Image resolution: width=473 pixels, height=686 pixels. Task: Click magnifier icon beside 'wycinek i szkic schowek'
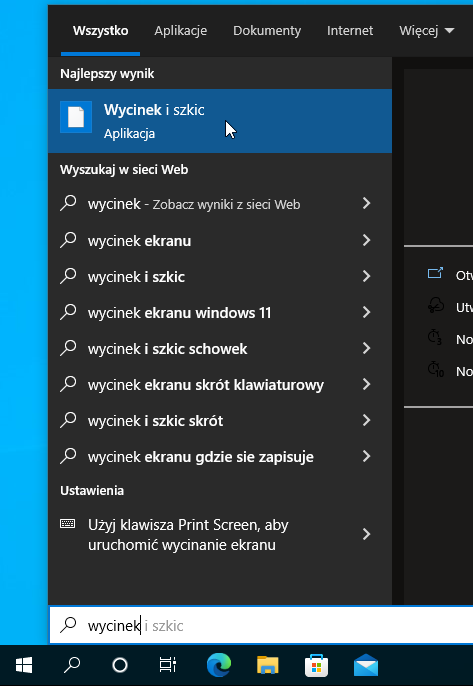click(68, 348)
